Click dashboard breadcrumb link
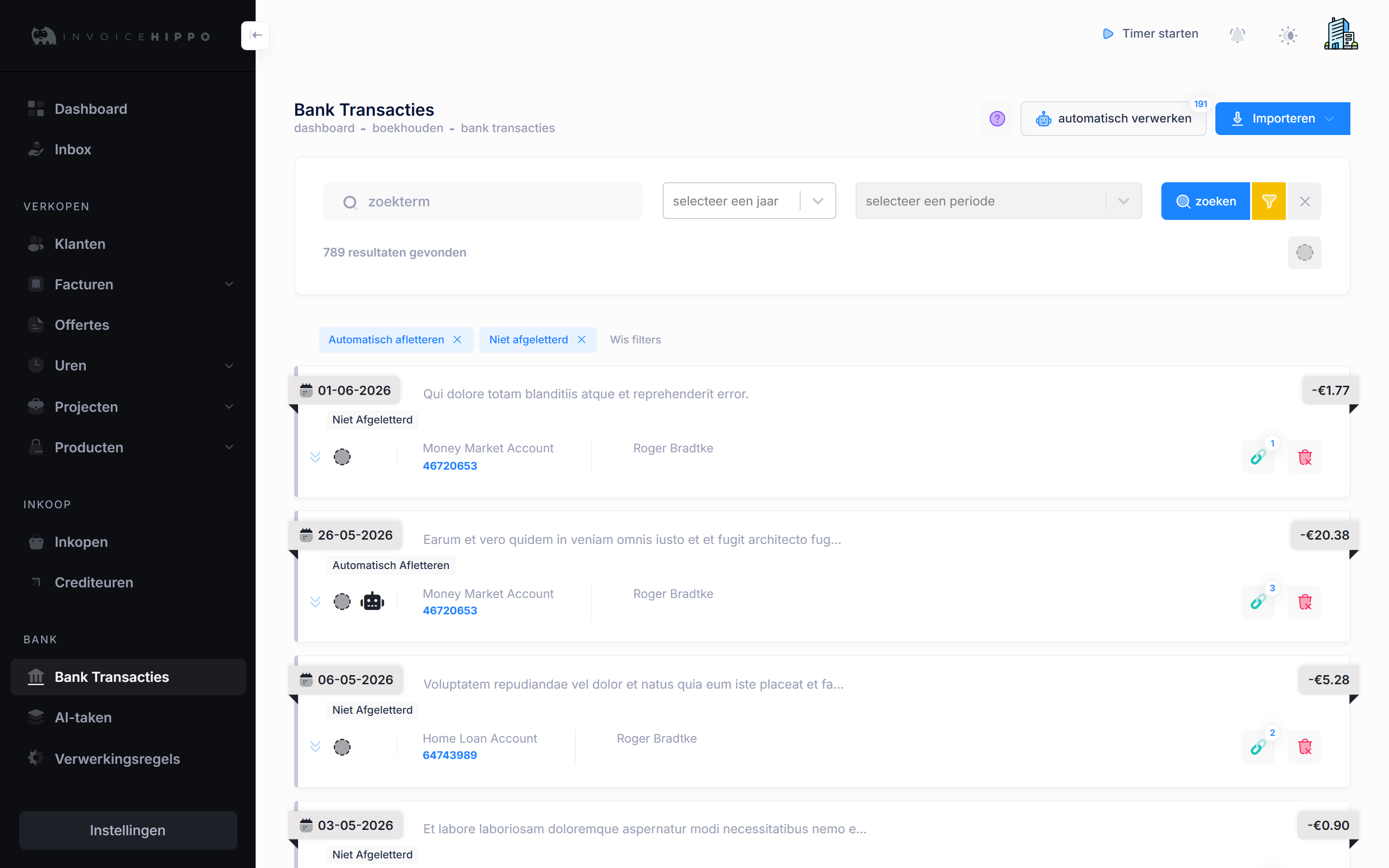This screenshot has height=868, width=1389. pos(324,128)
